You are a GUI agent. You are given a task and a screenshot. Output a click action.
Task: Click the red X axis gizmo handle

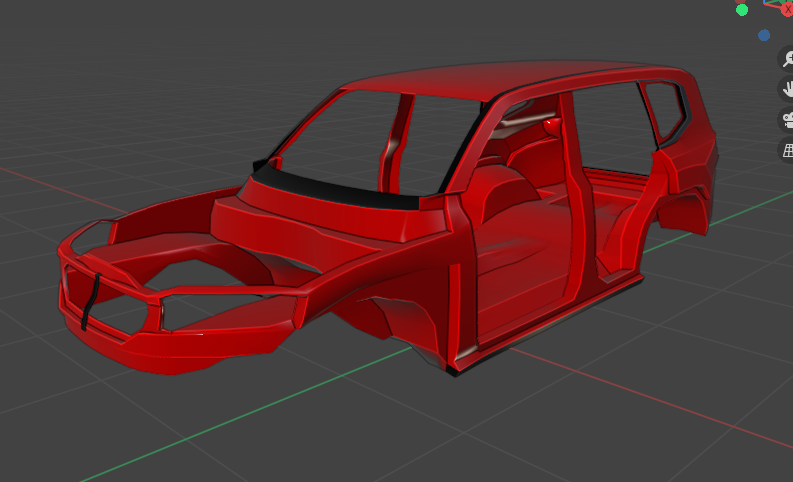(787, 9)
